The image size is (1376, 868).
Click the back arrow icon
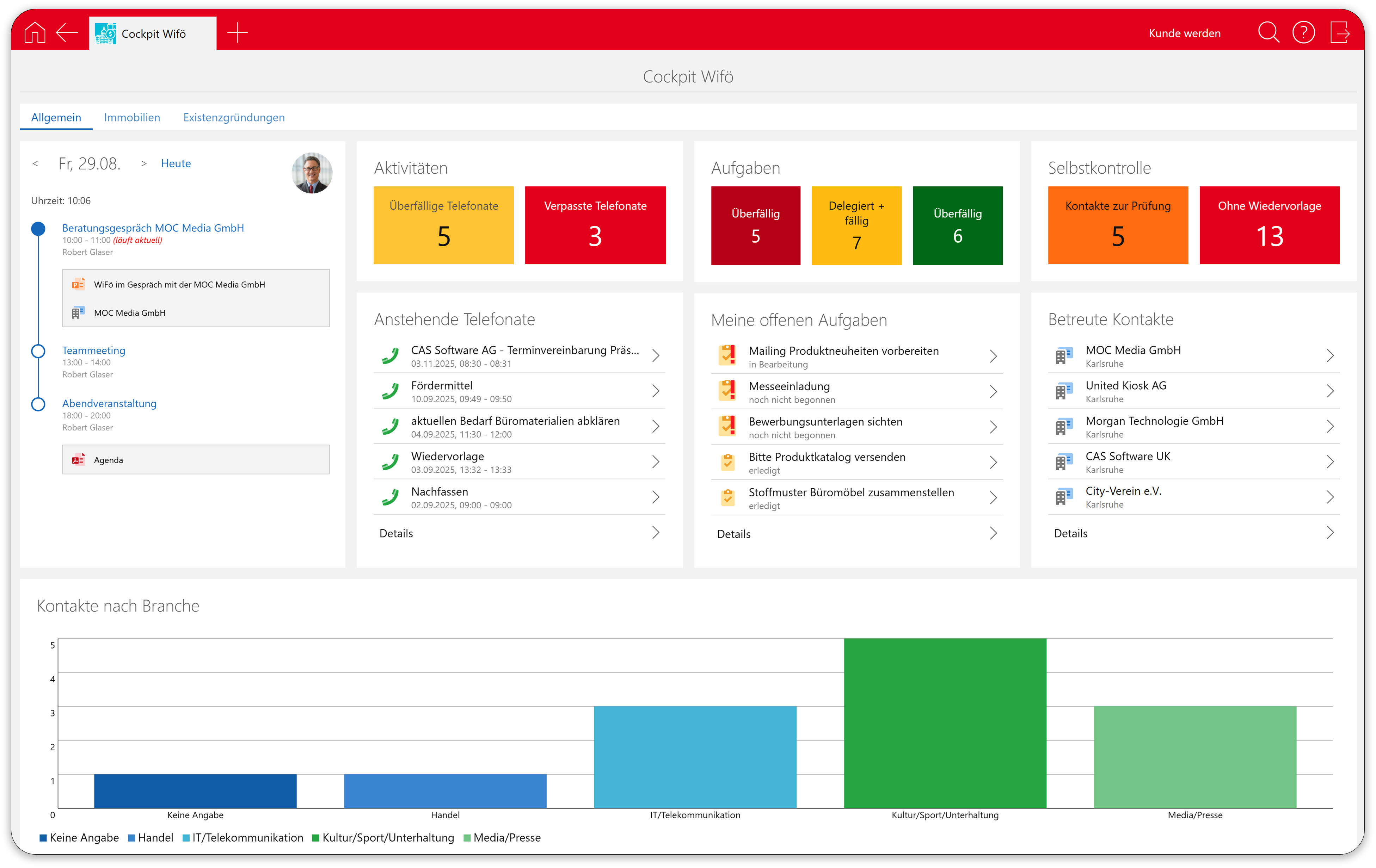click(66, 32)
